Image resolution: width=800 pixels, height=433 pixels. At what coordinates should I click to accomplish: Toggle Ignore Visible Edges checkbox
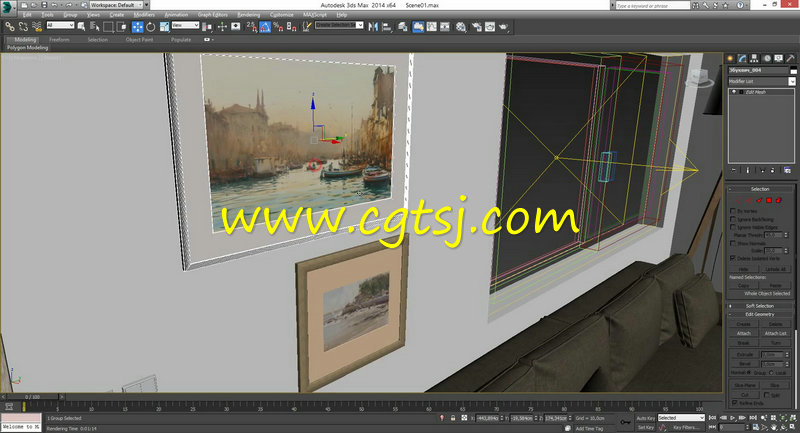(733, 227)
